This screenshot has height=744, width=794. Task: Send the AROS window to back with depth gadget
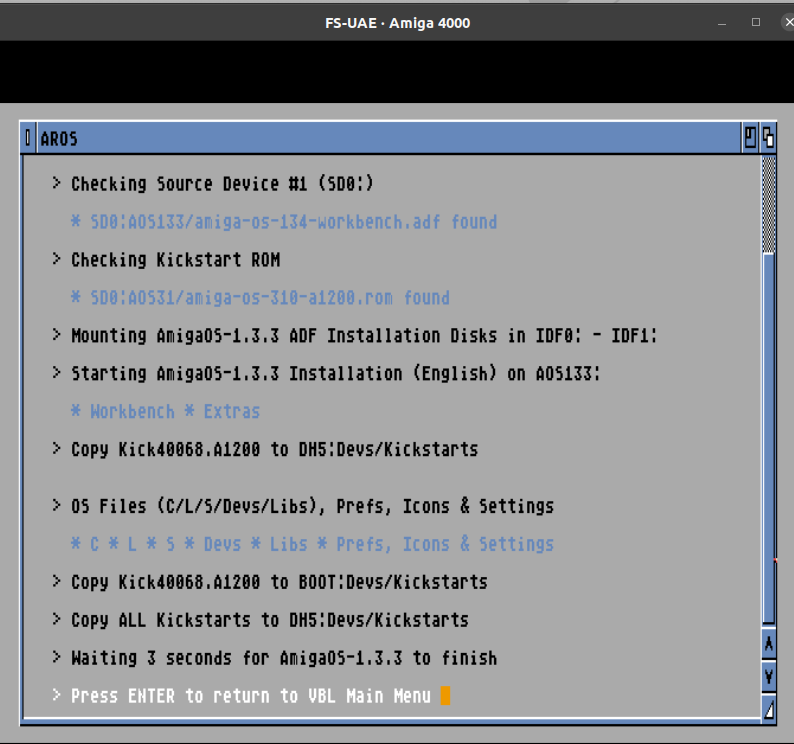click(x=768, y=138)
